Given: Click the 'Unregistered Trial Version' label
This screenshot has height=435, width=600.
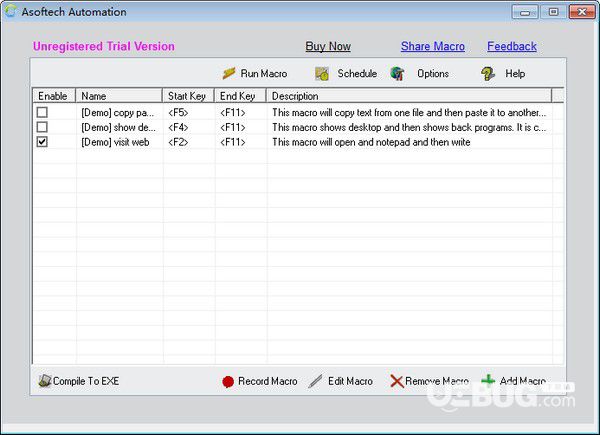Looking at the screenshot, I should (104, 46).
